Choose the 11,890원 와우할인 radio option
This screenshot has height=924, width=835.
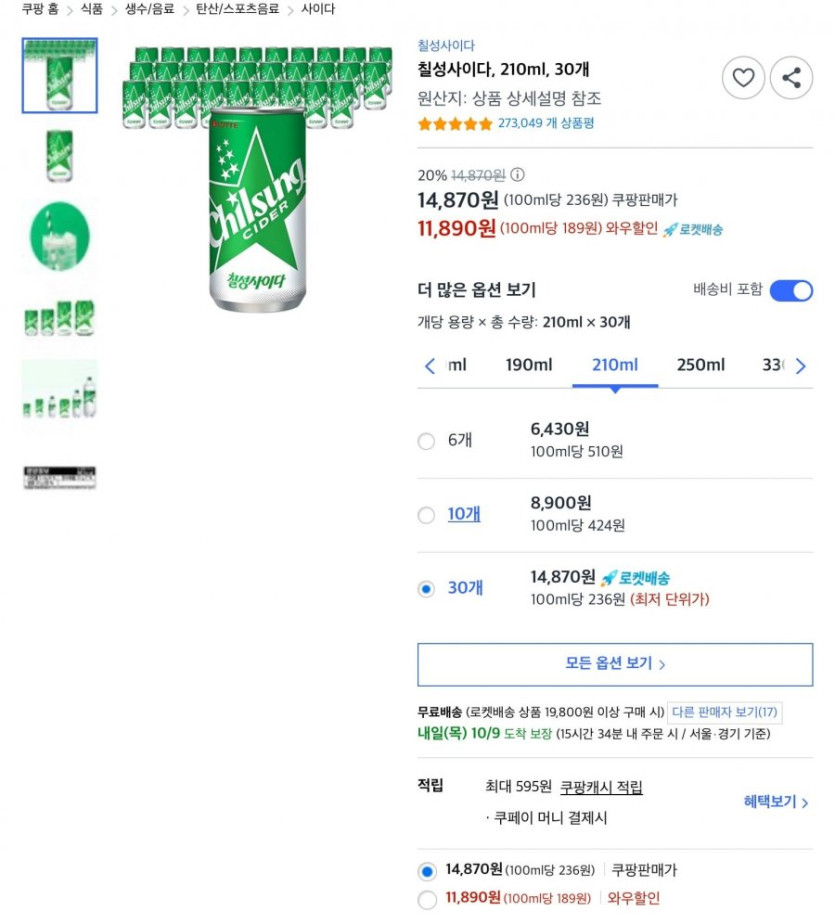[427, 899]
